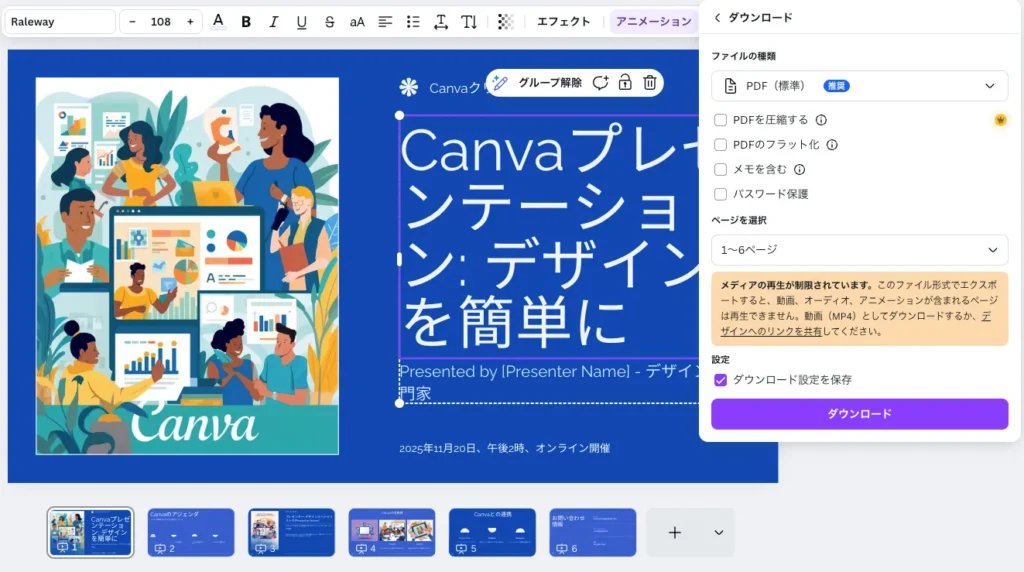Open the アニメーション panel
The height and width of the screenshot is (572, 1024).
click(x=653, y=22)
